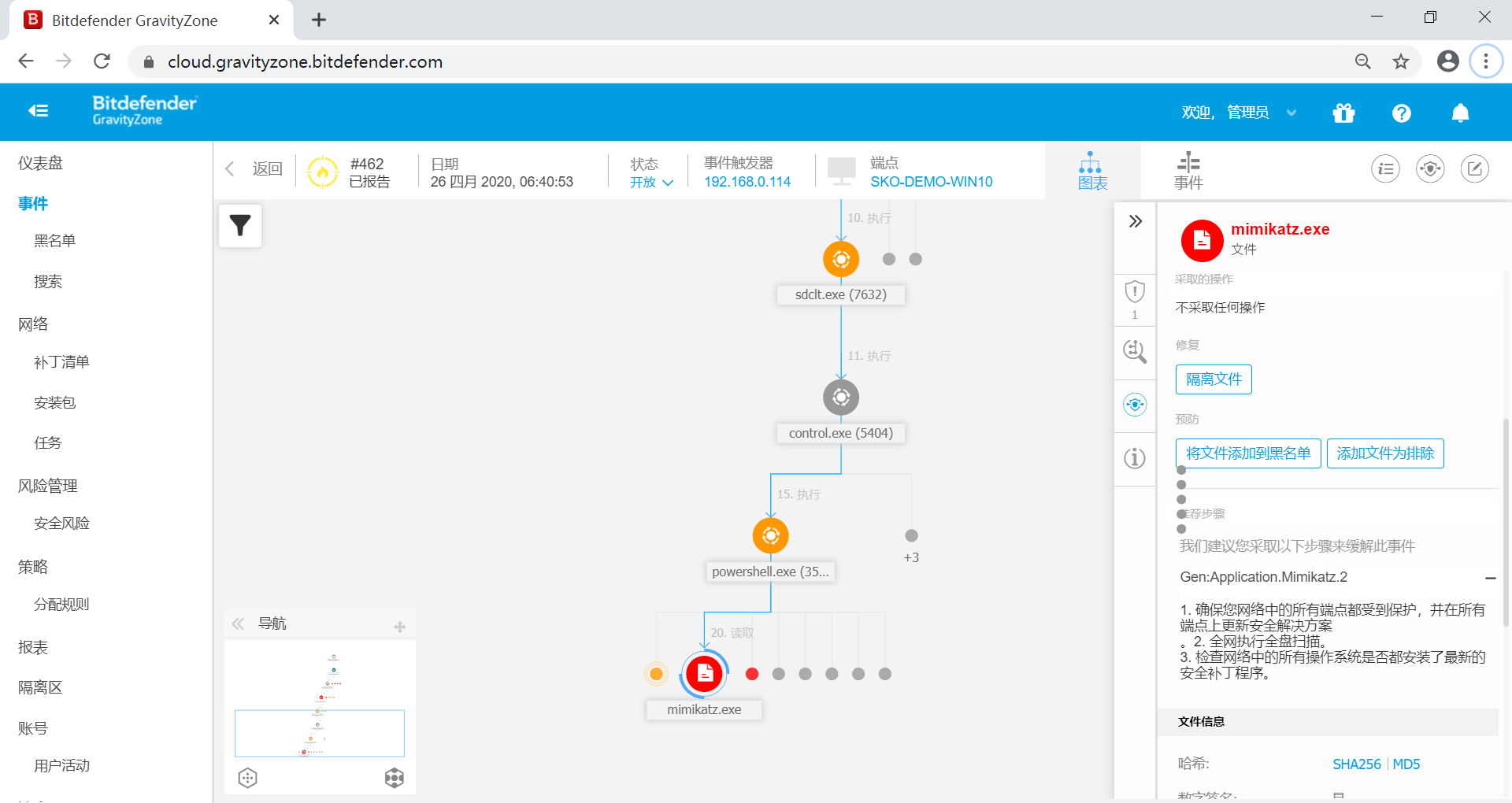
Task: Open 隔离区 in the sidebar
Action: pyautogui.click(x=40, y=687)
